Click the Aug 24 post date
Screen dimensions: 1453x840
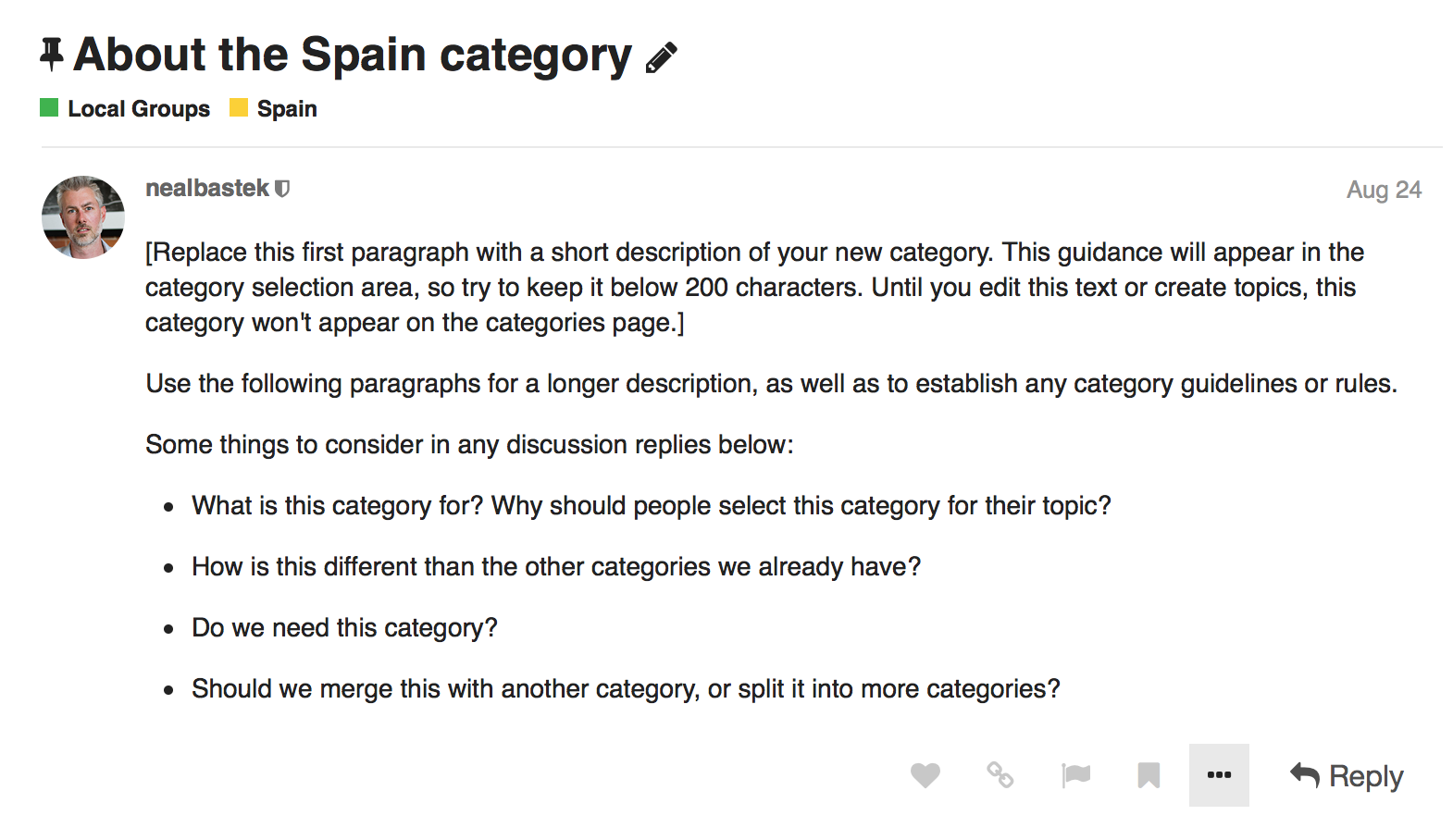[1384, 190]
